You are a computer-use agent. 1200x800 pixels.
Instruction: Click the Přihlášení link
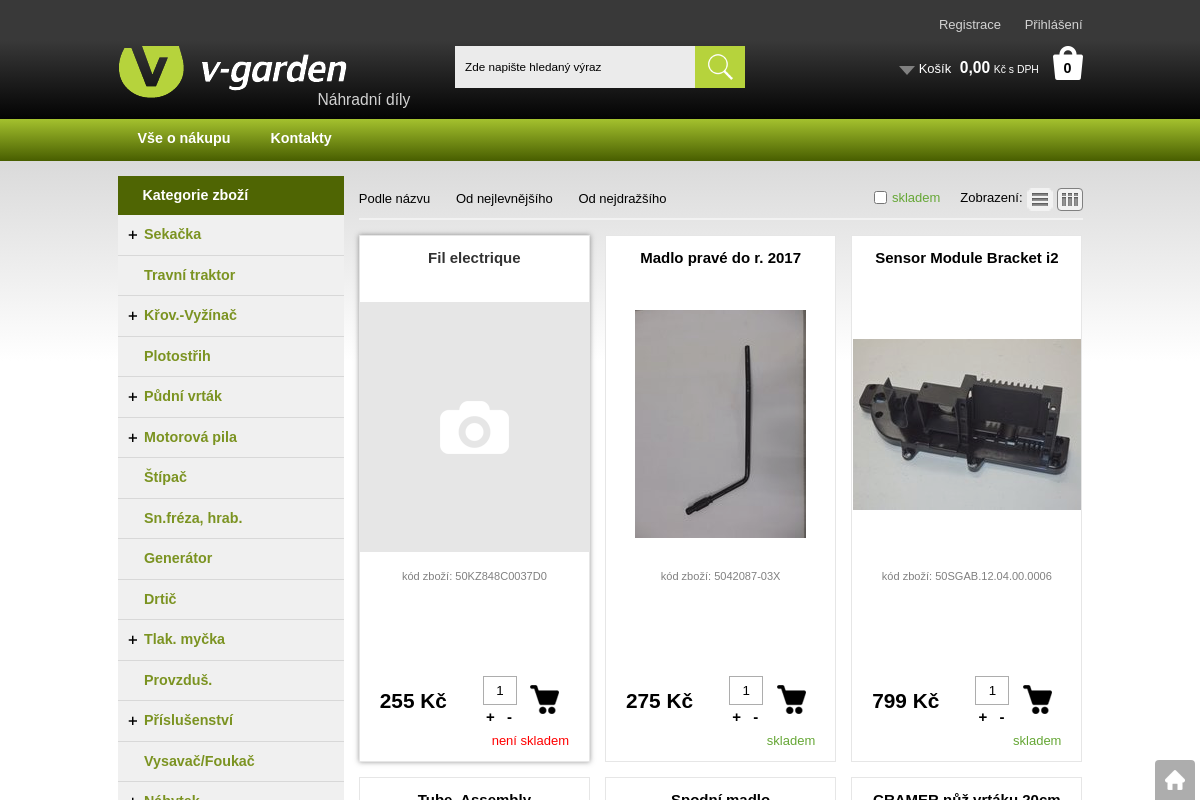pos(1053,24)
